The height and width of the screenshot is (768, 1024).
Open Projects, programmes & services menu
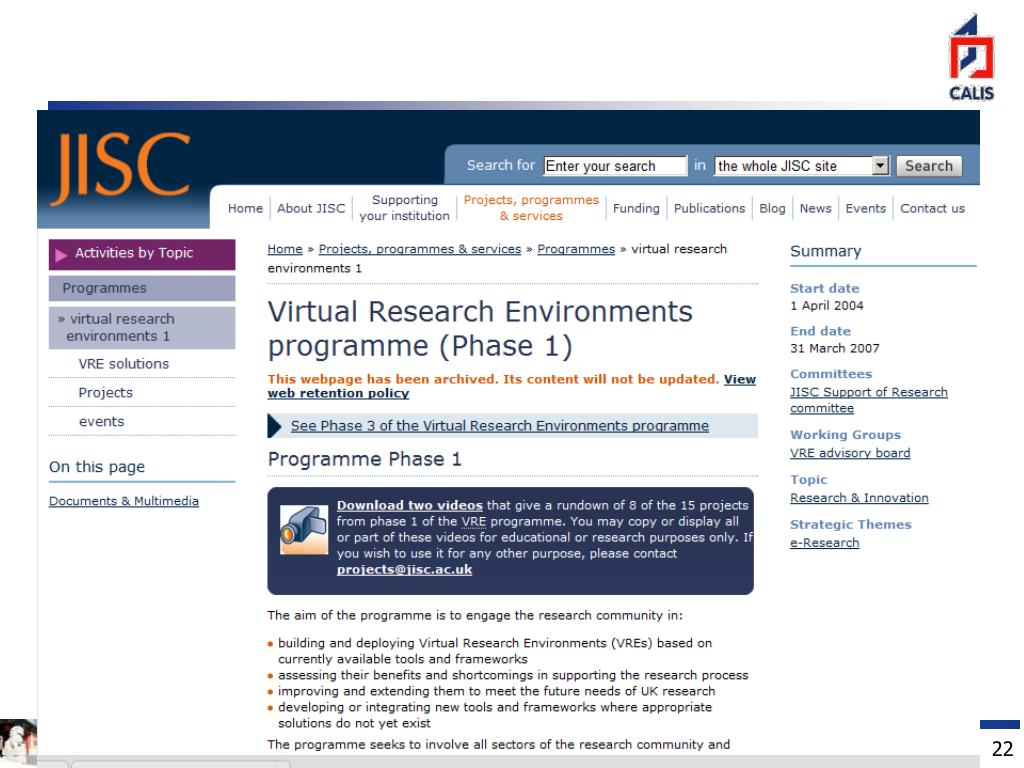click(531, 208)
